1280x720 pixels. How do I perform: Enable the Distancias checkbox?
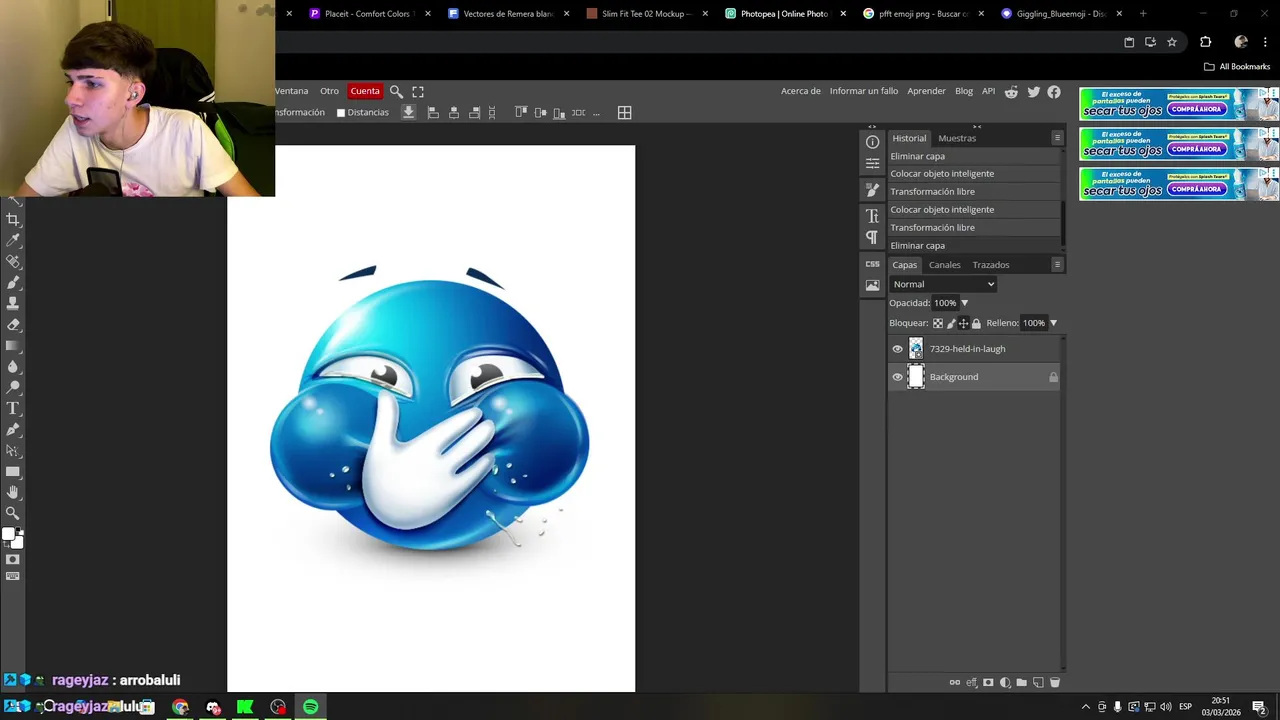[x=341, y=113]
